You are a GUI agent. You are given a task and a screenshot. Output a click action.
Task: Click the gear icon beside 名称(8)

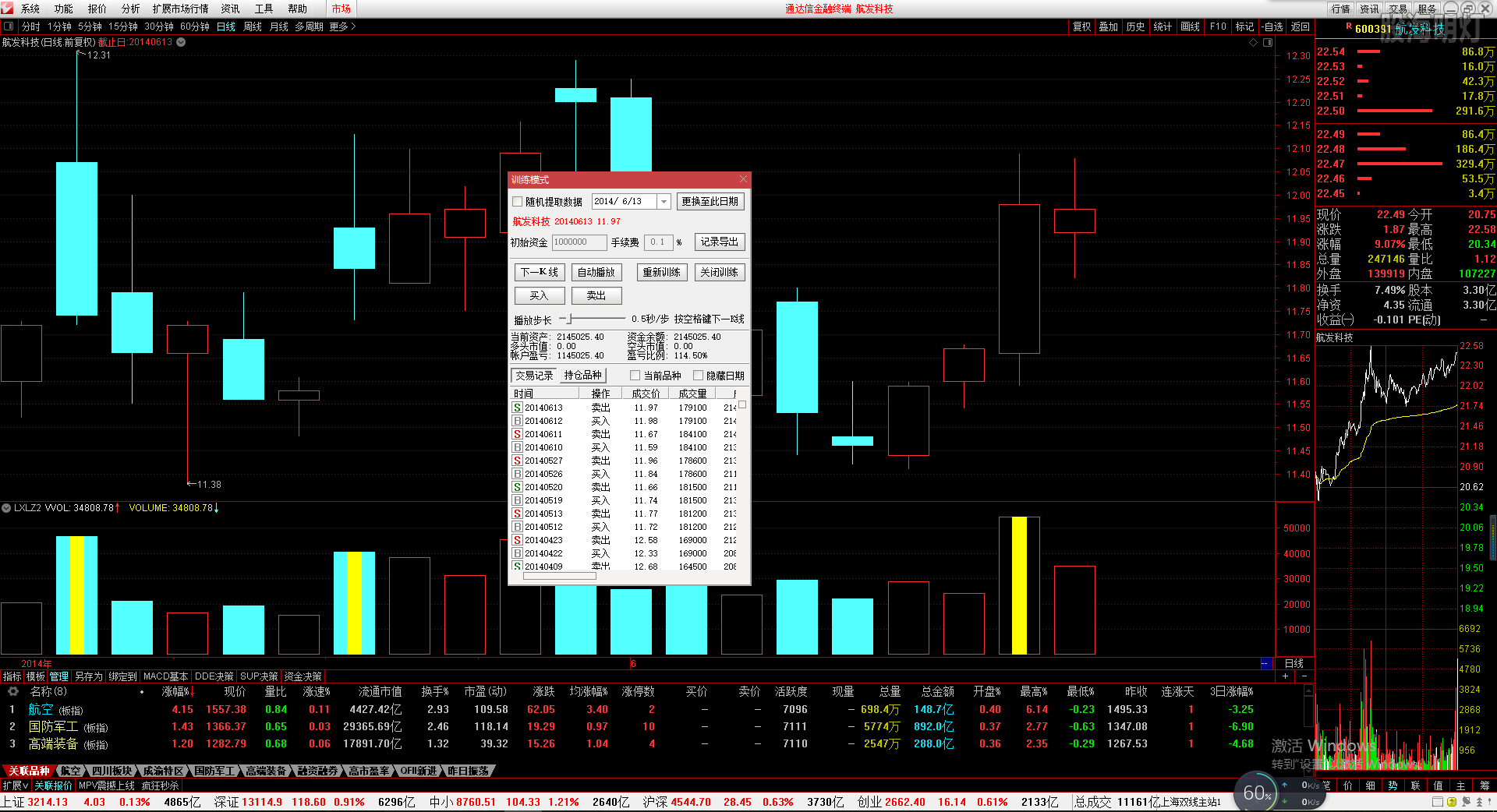click(x=13, y=691)
